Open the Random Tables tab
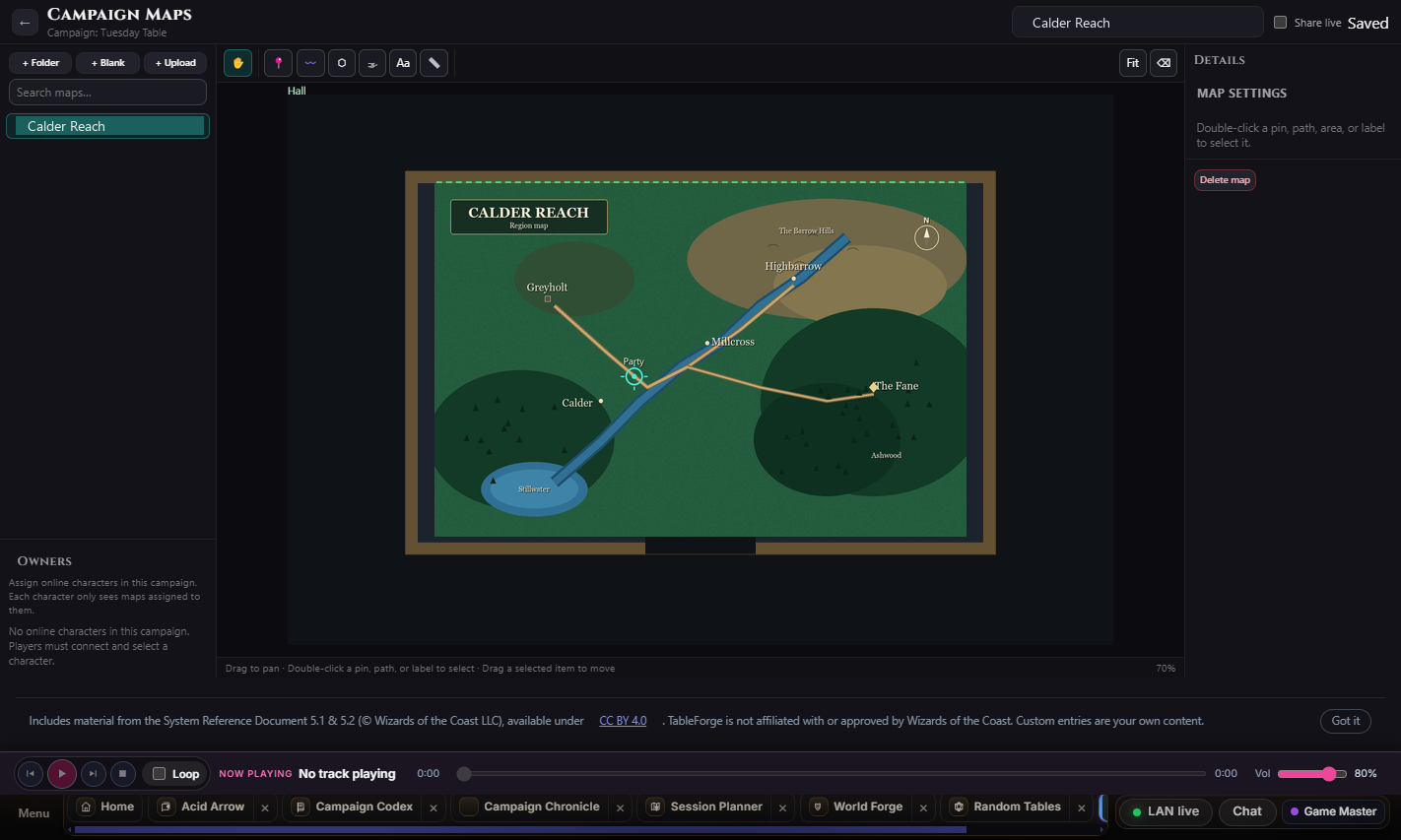The width and height of the screenshot is (1401, 840). pos(1007,807)
